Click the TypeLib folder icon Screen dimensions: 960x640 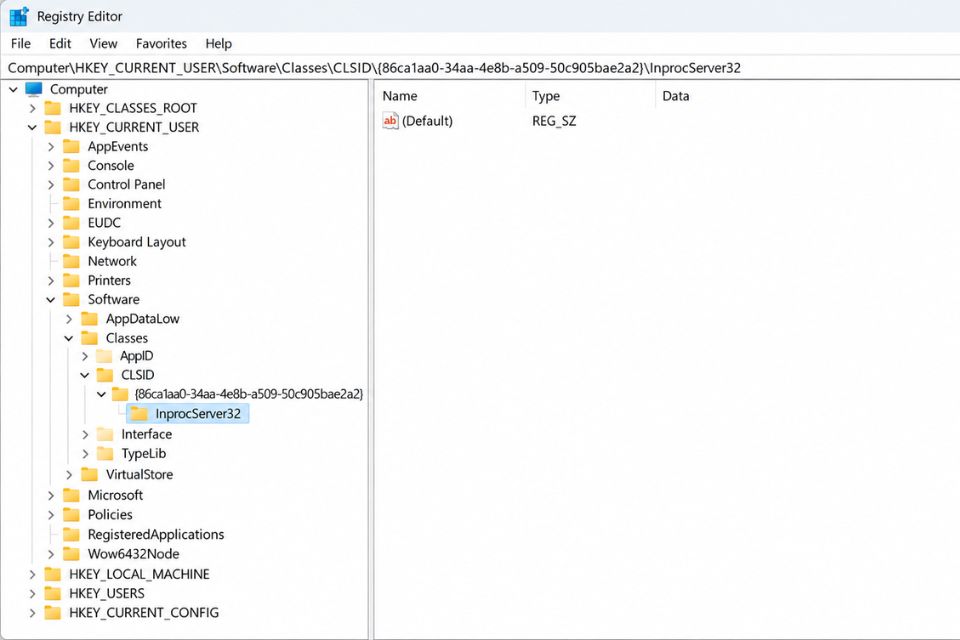(x=105, y=453)
